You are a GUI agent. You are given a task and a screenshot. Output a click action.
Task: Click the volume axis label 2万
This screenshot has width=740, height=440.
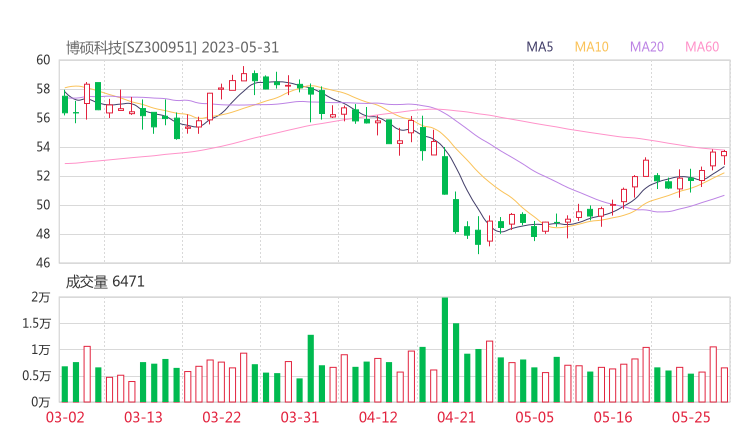point(41,297)
